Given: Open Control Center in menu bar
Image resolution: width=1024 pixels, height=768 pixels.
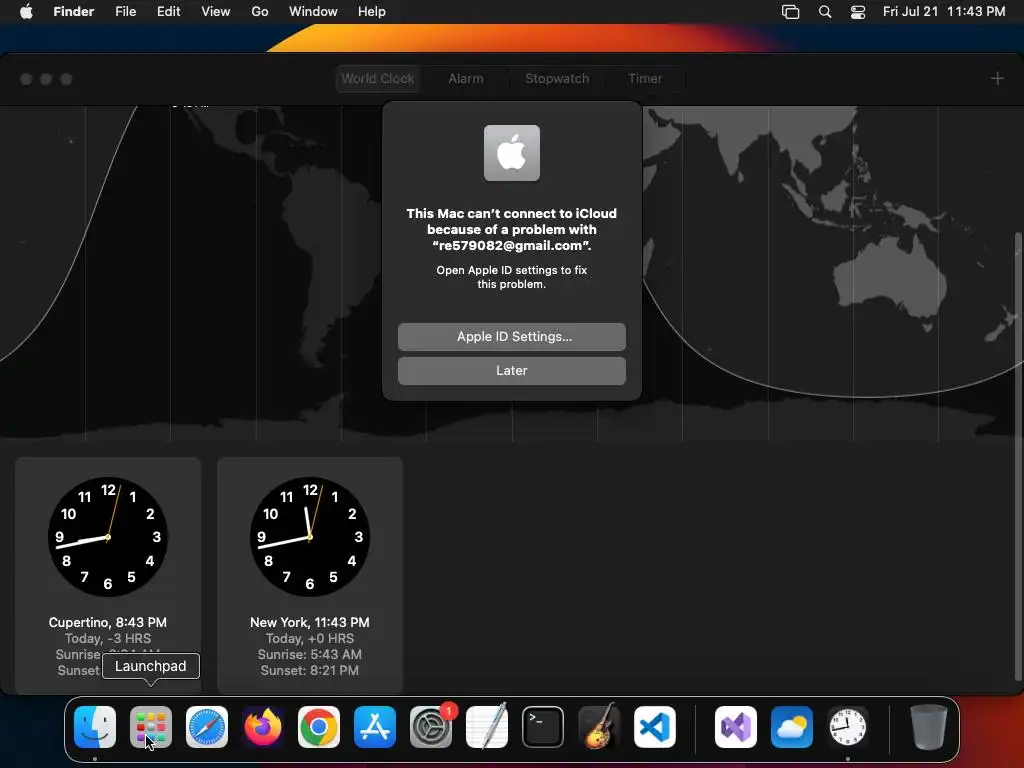Looking at the screenshot, I should pos(858,12).
